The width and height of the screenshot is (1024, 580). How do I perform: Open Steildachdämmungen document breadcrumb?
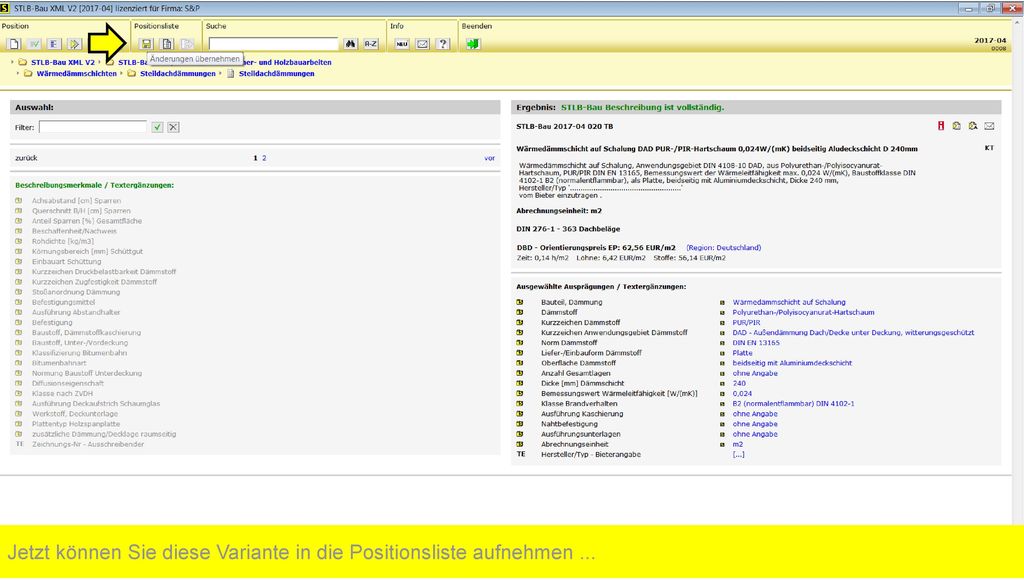[x=276, y=74]
